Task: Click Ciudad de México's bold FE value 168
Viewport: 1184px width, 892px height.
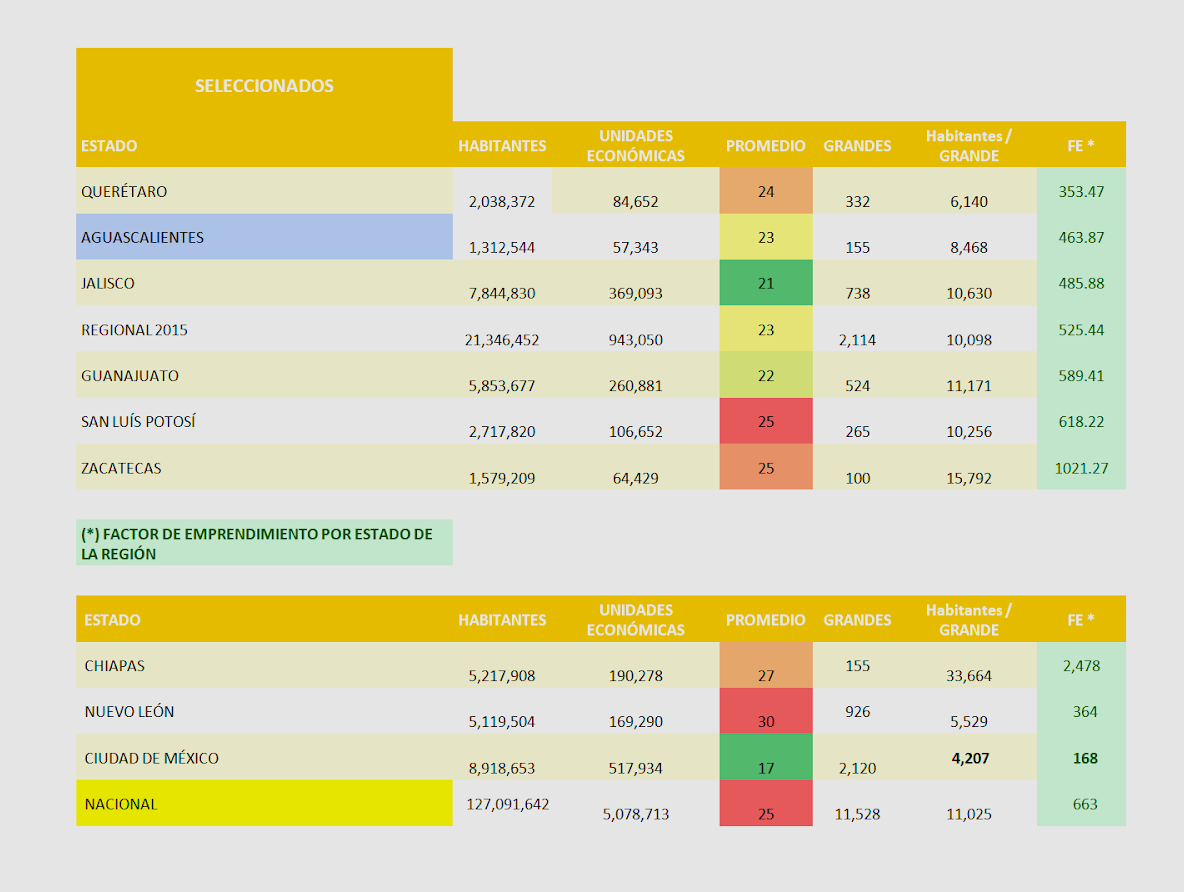Action: tap(1084, 758)
